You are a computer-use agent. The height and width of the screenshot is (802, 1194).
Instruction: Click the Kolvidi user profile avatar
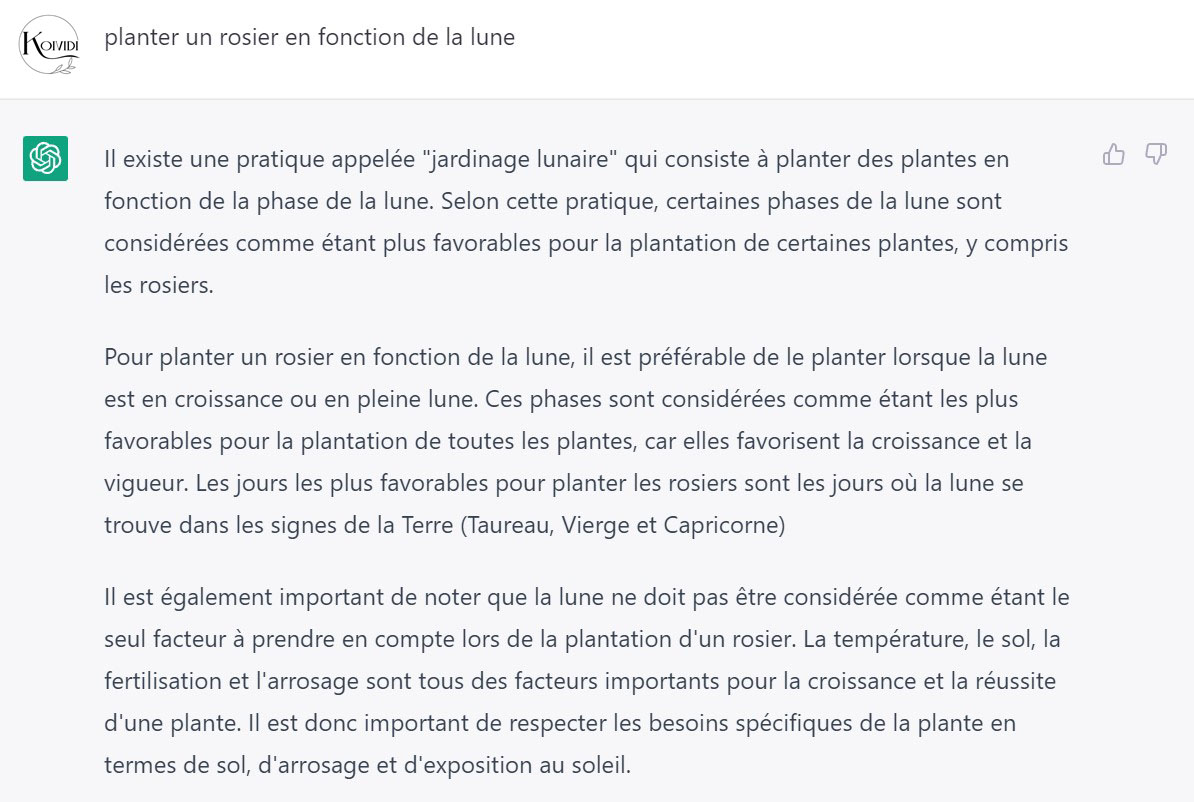pos(49,44)
